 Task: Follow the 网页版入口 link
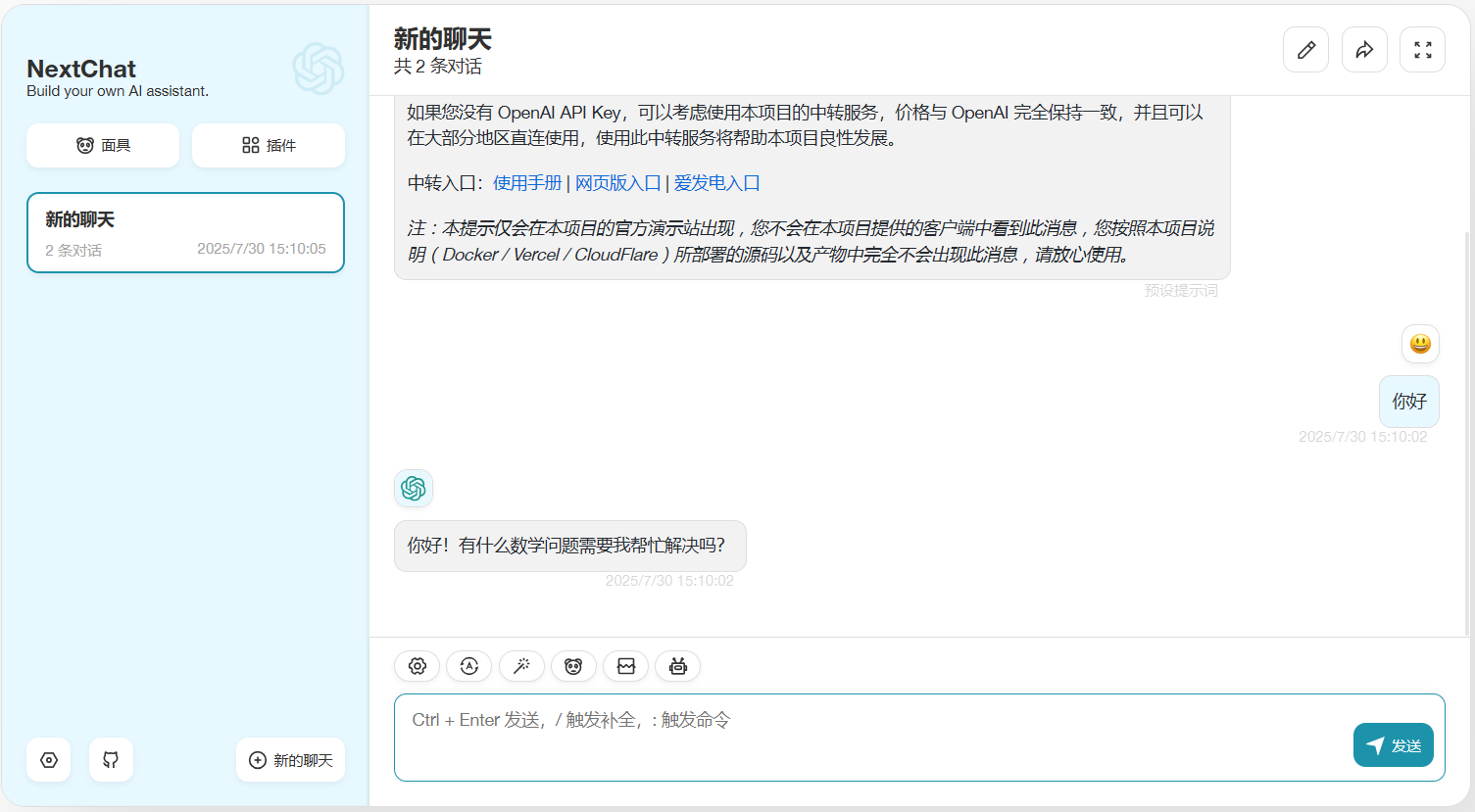(617, 183)
